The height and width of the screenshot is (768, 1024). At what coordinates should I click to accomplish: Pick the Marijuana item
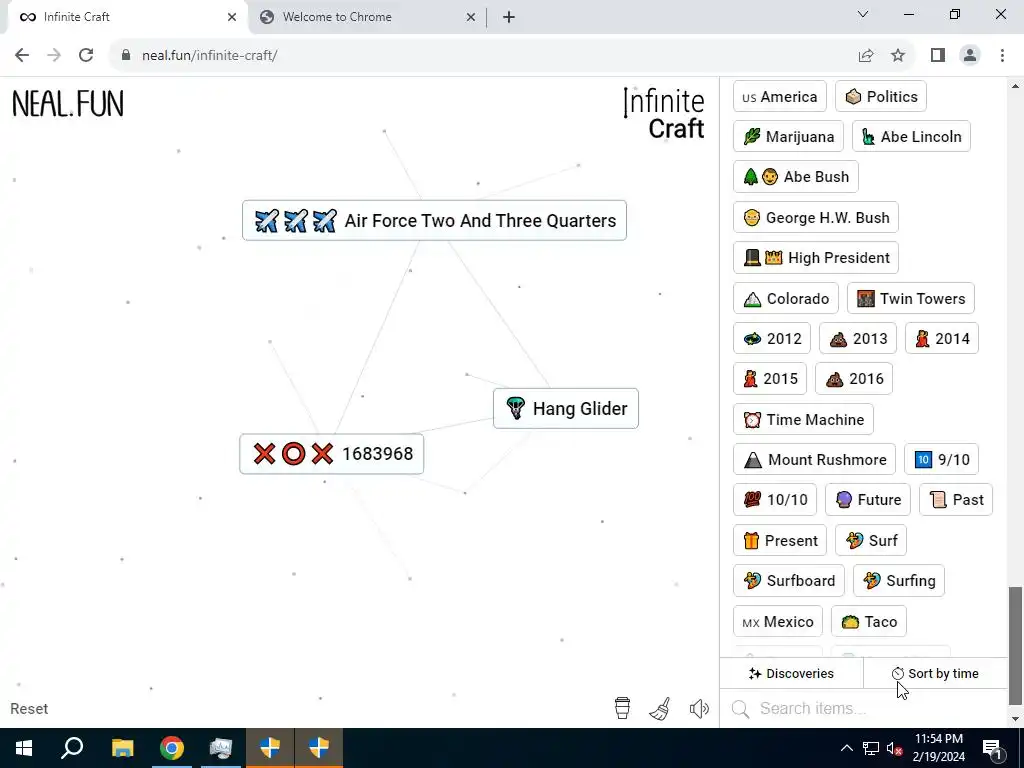pos(788,136)
